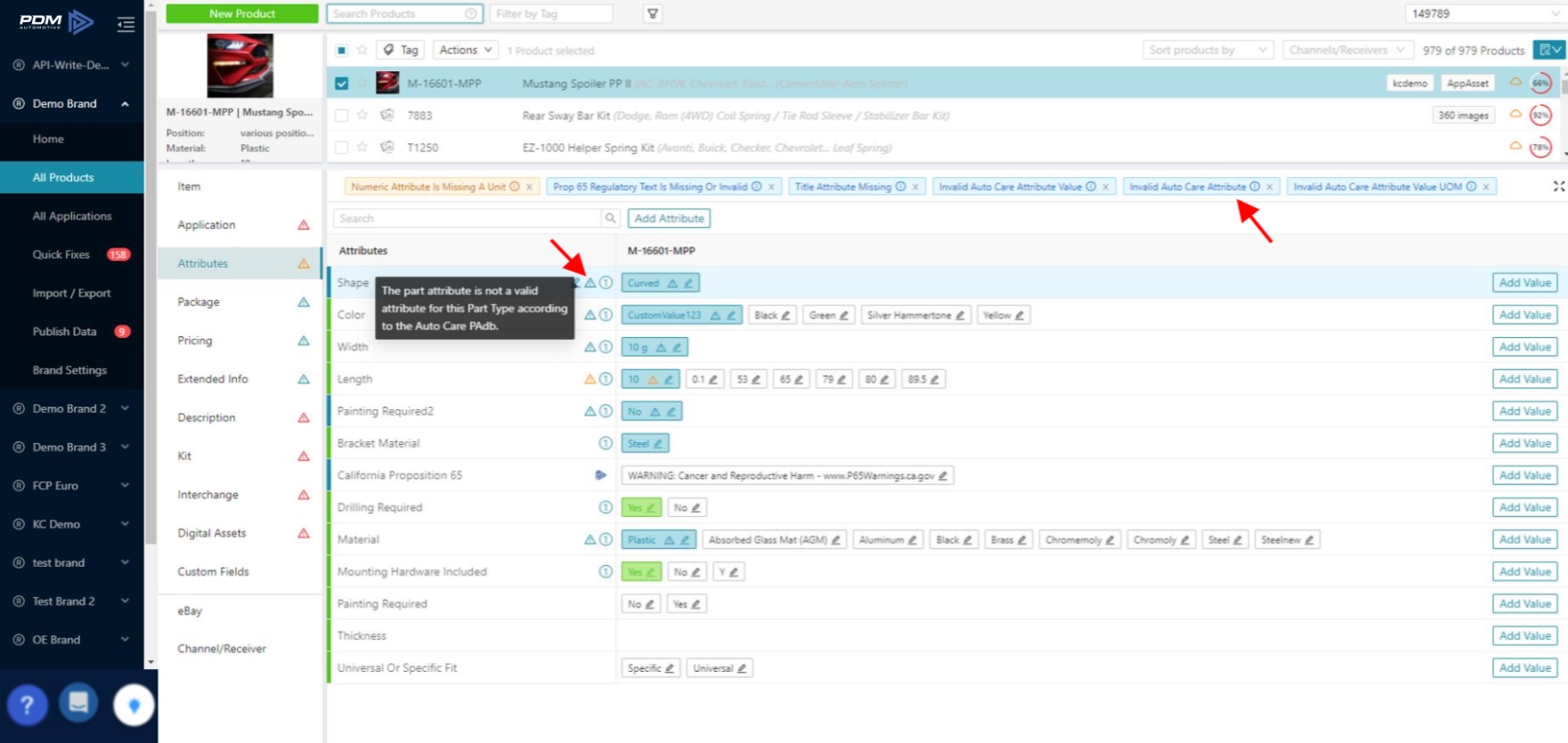Viewport: 1568px width, 743px height.
Task: Click the Mustang spoiler product thumbnail image
Action: tap(240, 66)
